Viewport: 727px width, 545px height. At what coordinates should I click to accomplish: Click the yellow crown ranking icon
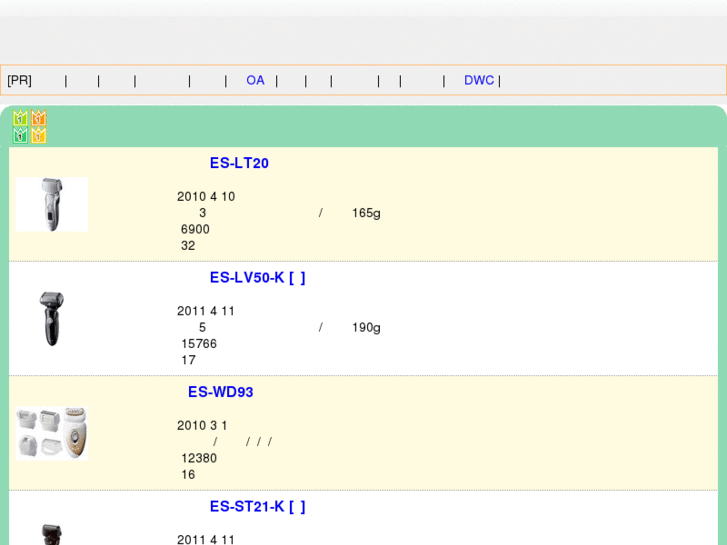pos(38,135)
